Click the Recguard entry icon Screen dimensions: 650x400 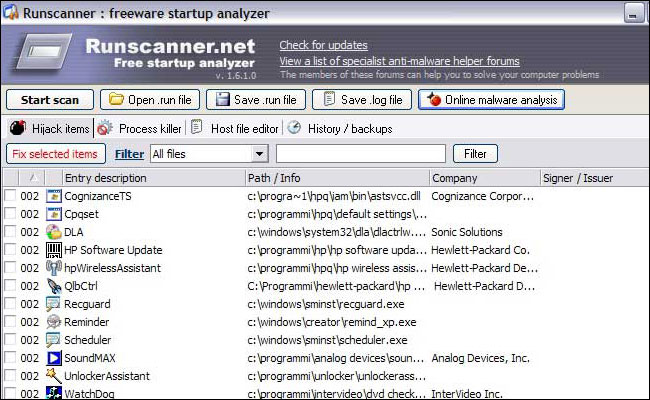53,304
